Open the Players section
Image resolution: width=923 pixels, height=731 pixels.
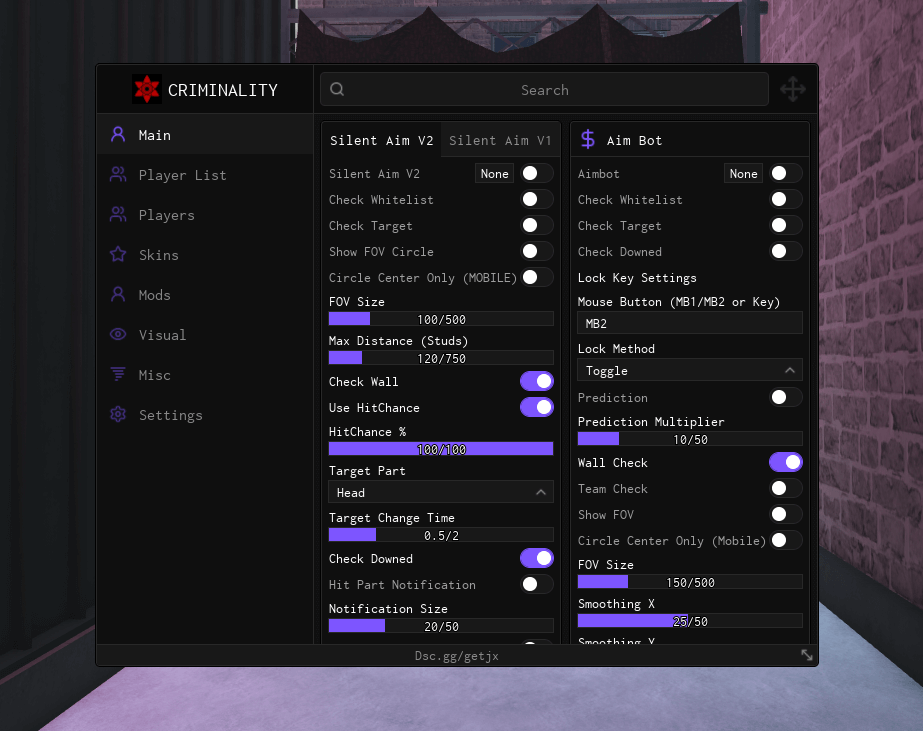coord(205,215)
